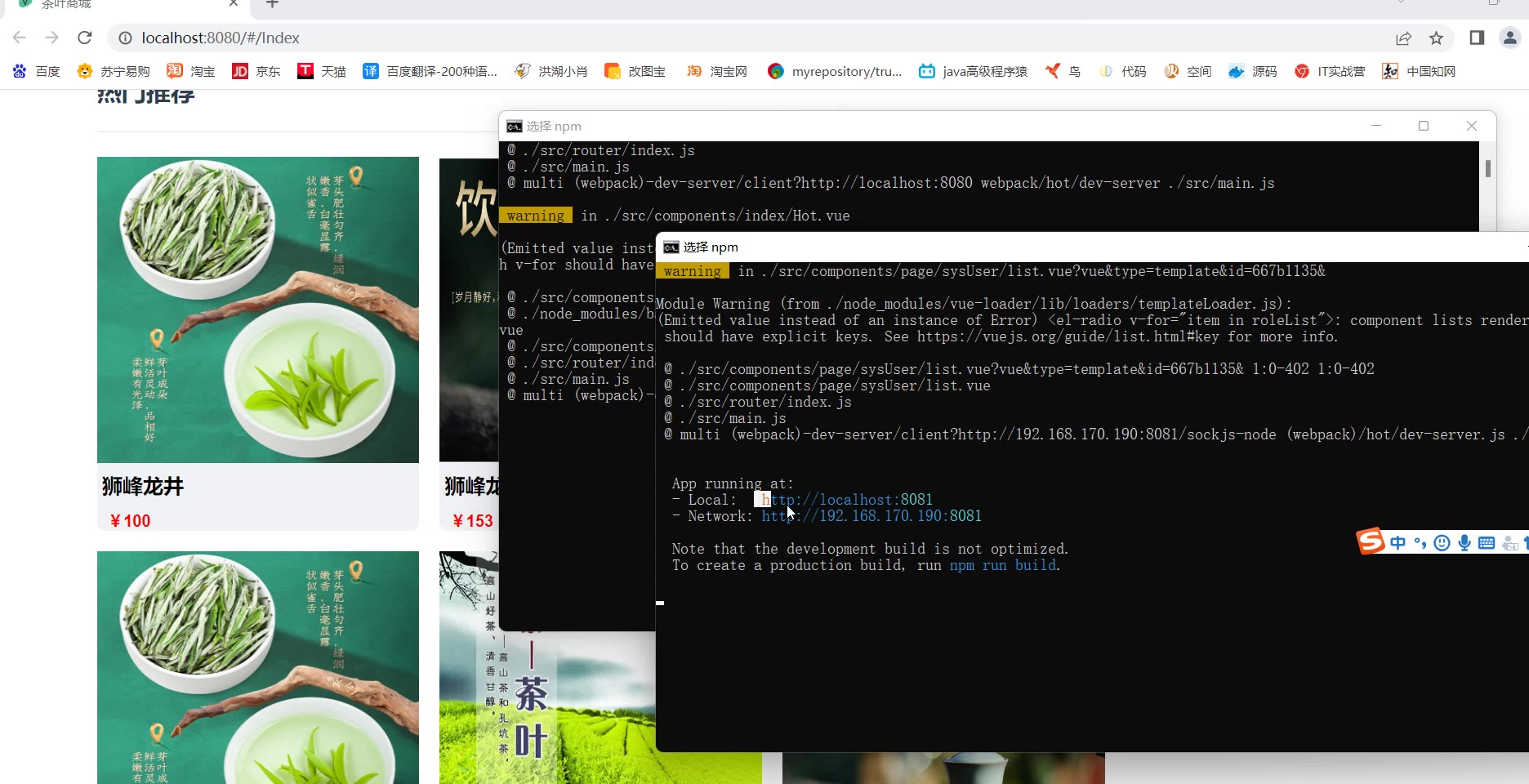Click the system icon of front npm window
Viewport: 1529px width, 784px height.
coord(671,247)
